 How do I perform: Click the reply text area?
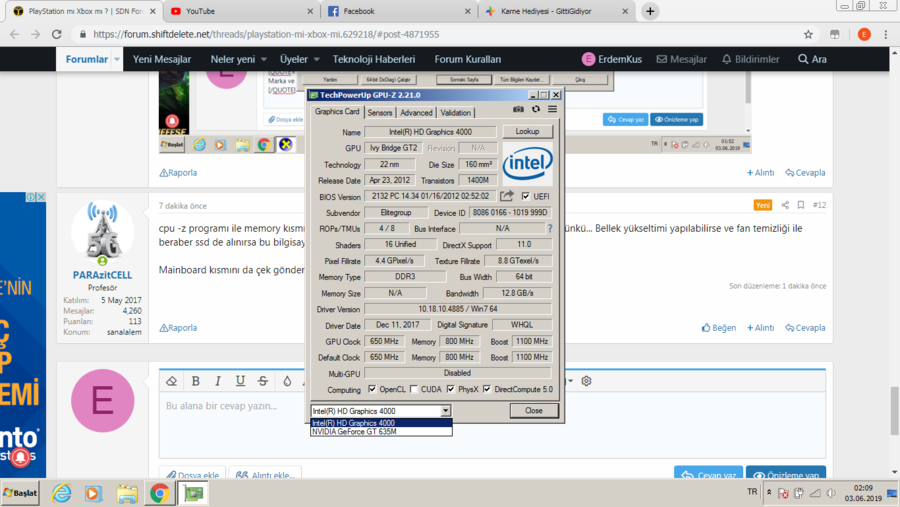[x=492, y=425]
